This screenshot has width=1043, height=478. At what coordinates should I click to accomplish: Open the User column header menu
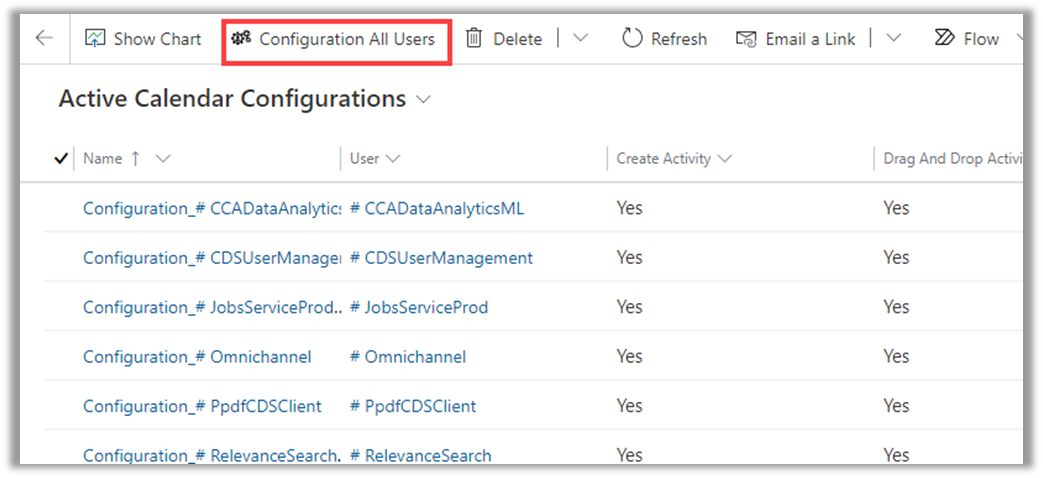375,158
